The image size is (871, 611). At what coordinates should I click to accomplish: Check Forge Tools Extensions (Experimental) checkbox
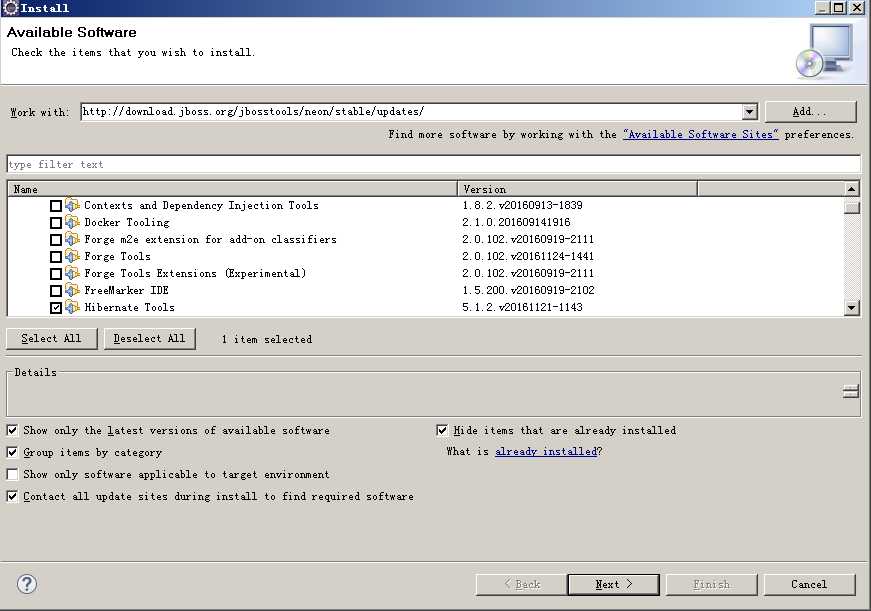[x=56, y=274]
